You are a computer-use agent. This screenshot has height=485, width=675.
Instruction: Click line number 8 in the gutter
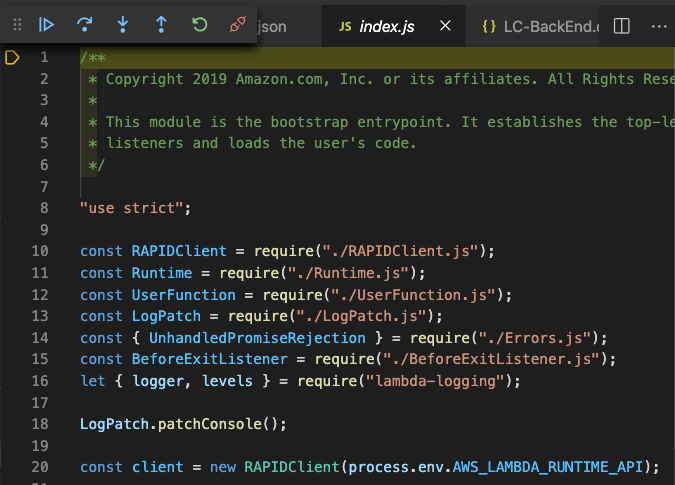44,208
